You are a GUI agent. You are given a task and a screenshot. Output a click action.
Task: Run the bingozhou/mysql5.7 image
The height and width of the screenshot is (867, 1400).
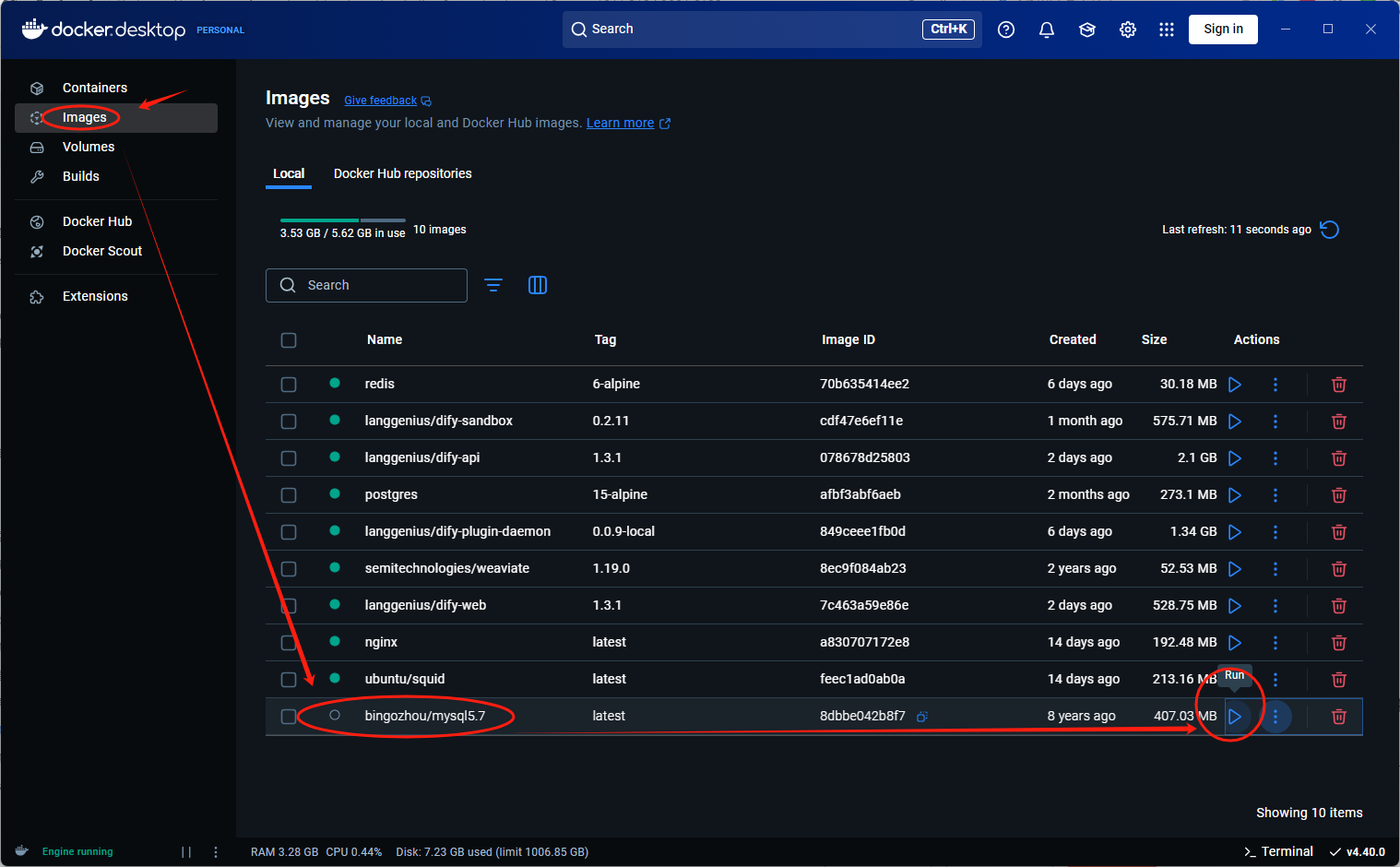coord(1235,717)
